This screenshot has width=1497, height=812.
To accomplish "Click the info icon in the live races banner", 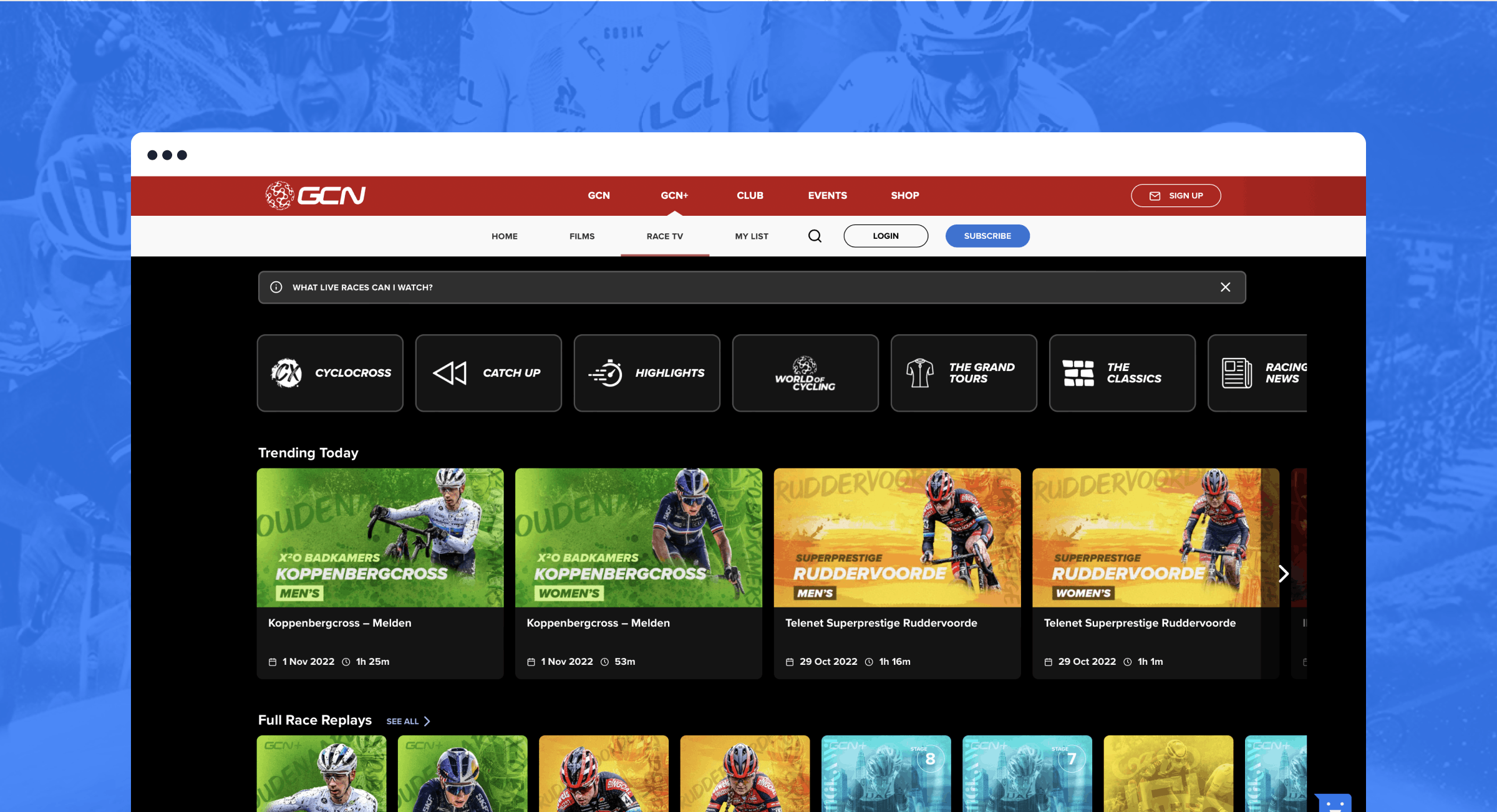I will (x=276, y=287).
